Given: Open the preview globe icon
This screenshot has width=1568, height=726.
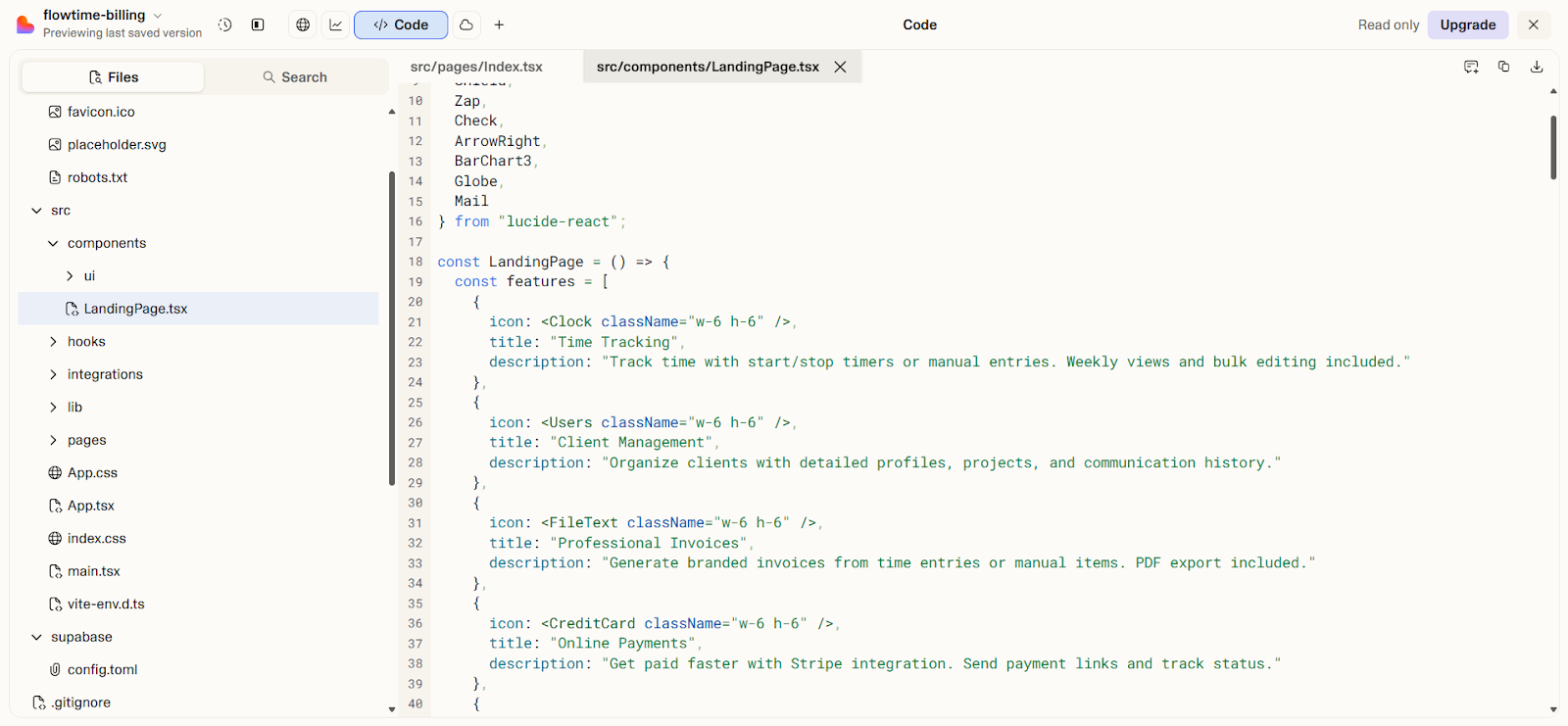Looking at the screenshot, I should coord(303,24).
